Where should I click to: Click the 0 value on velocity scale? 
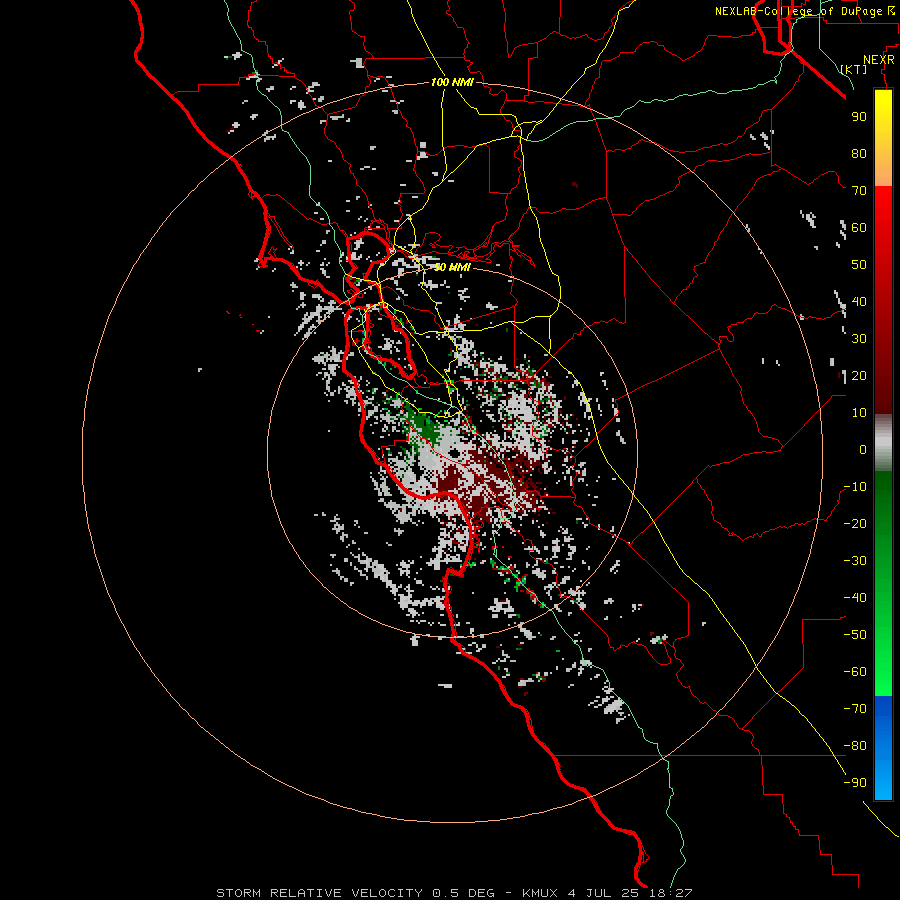[x=863, y=450]
